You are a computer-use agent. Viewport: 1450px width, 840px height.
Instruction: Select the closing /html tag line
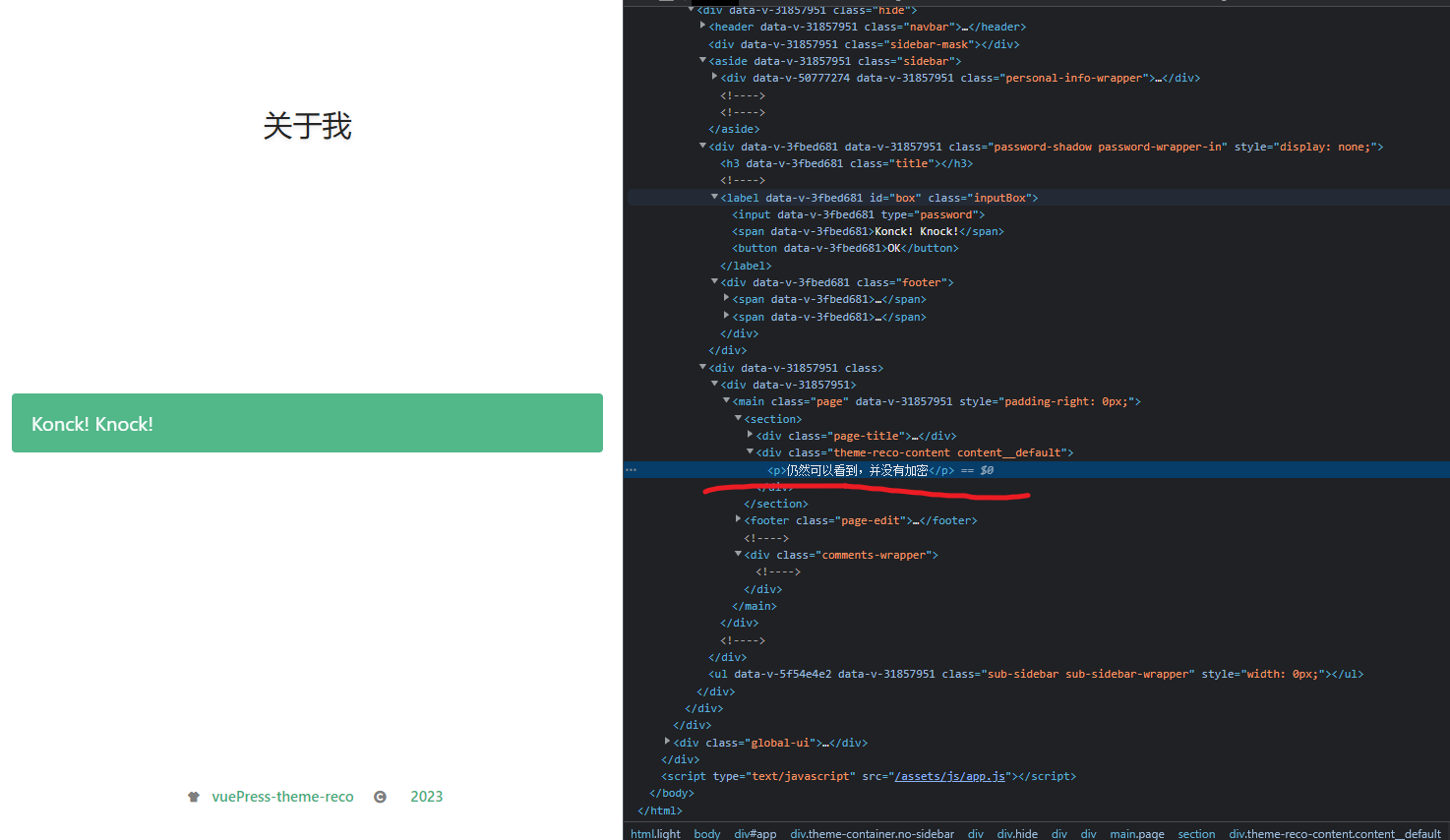pos(660,810)
